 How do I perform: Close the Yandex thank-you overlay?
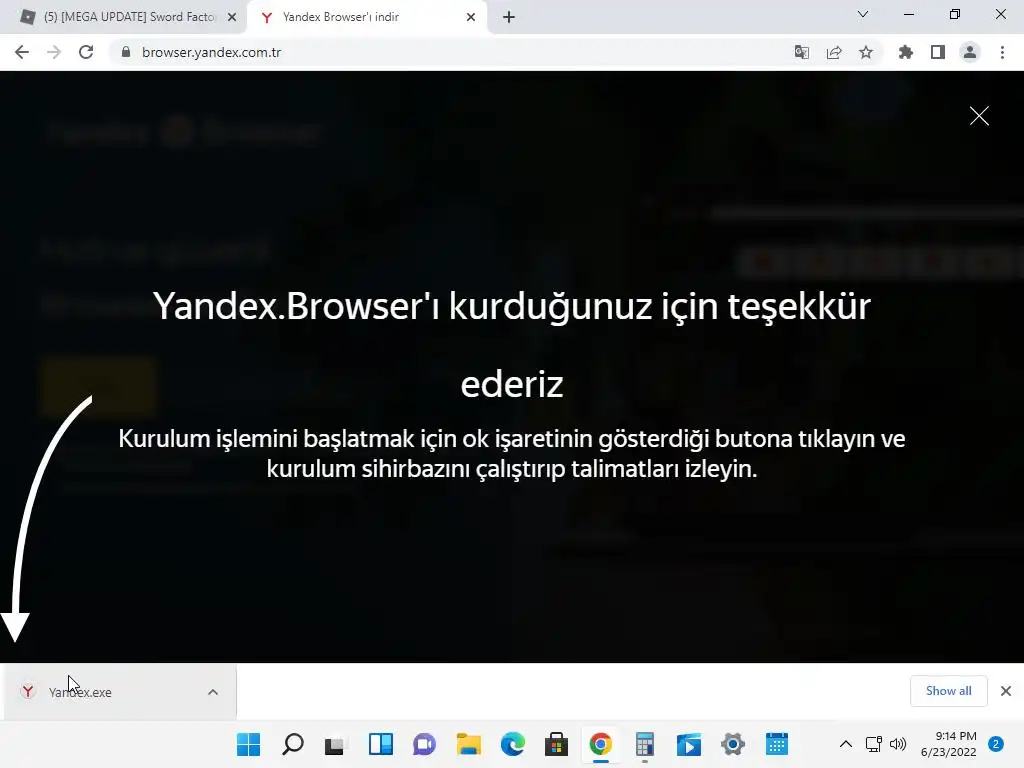click(979, 116)
